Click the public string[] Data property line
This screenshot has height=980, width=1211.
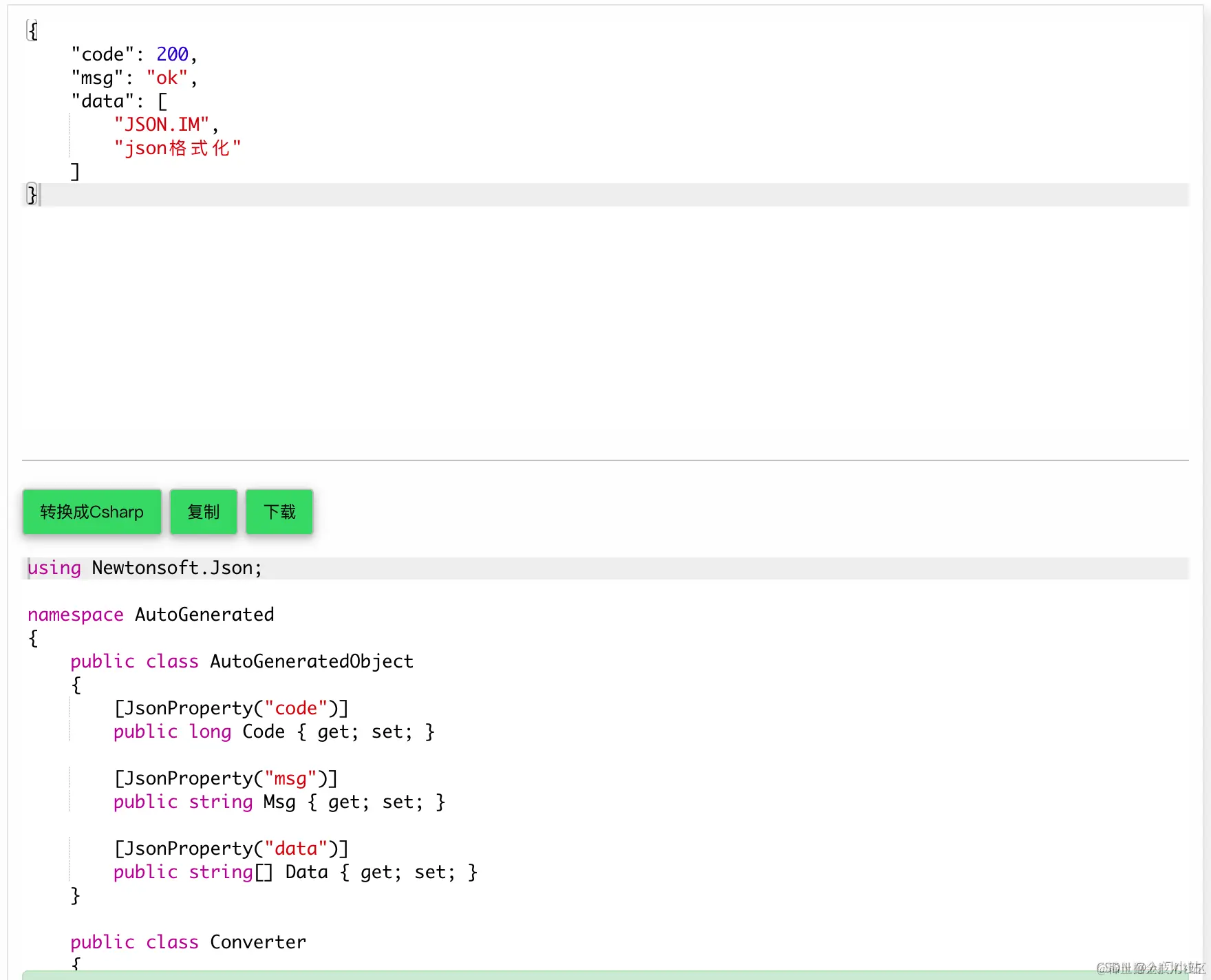click(296, 872)
